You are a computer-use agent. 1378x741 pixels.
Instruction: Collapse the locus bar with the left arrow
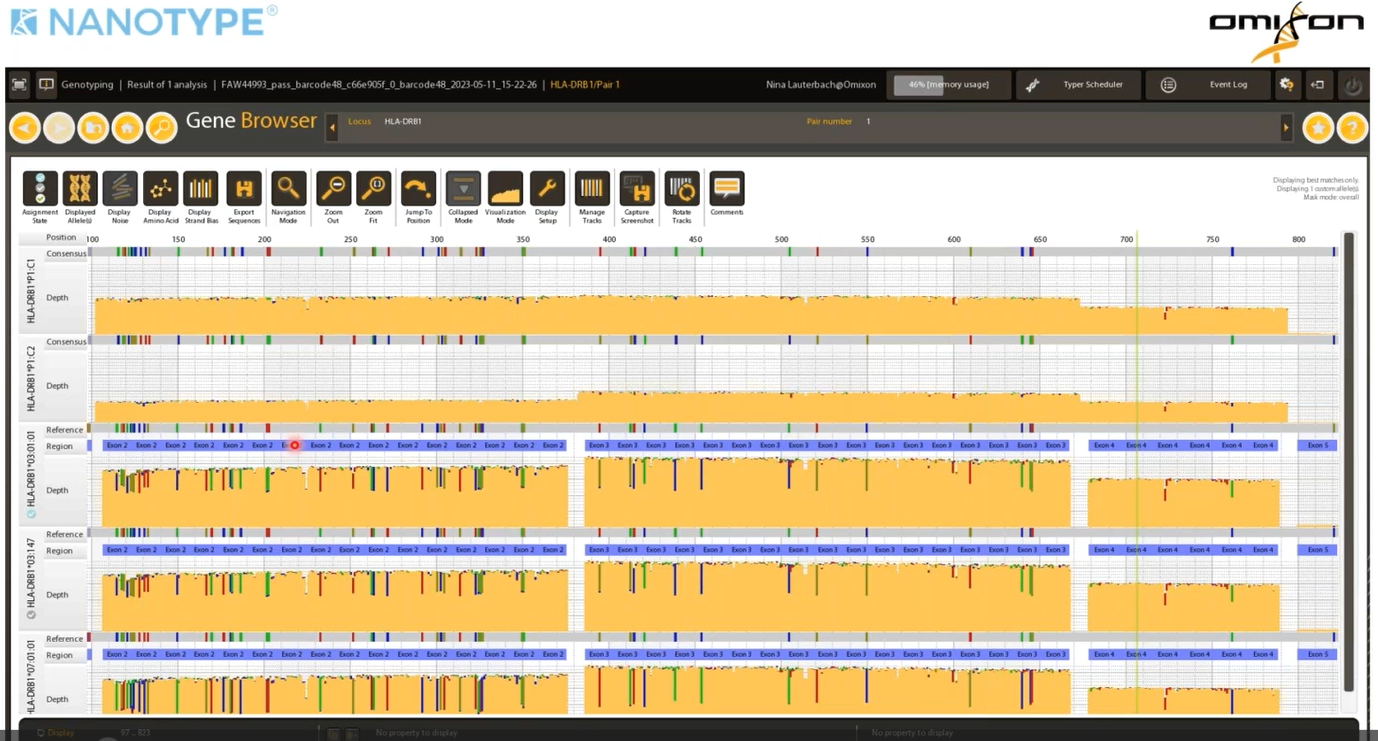332,127
